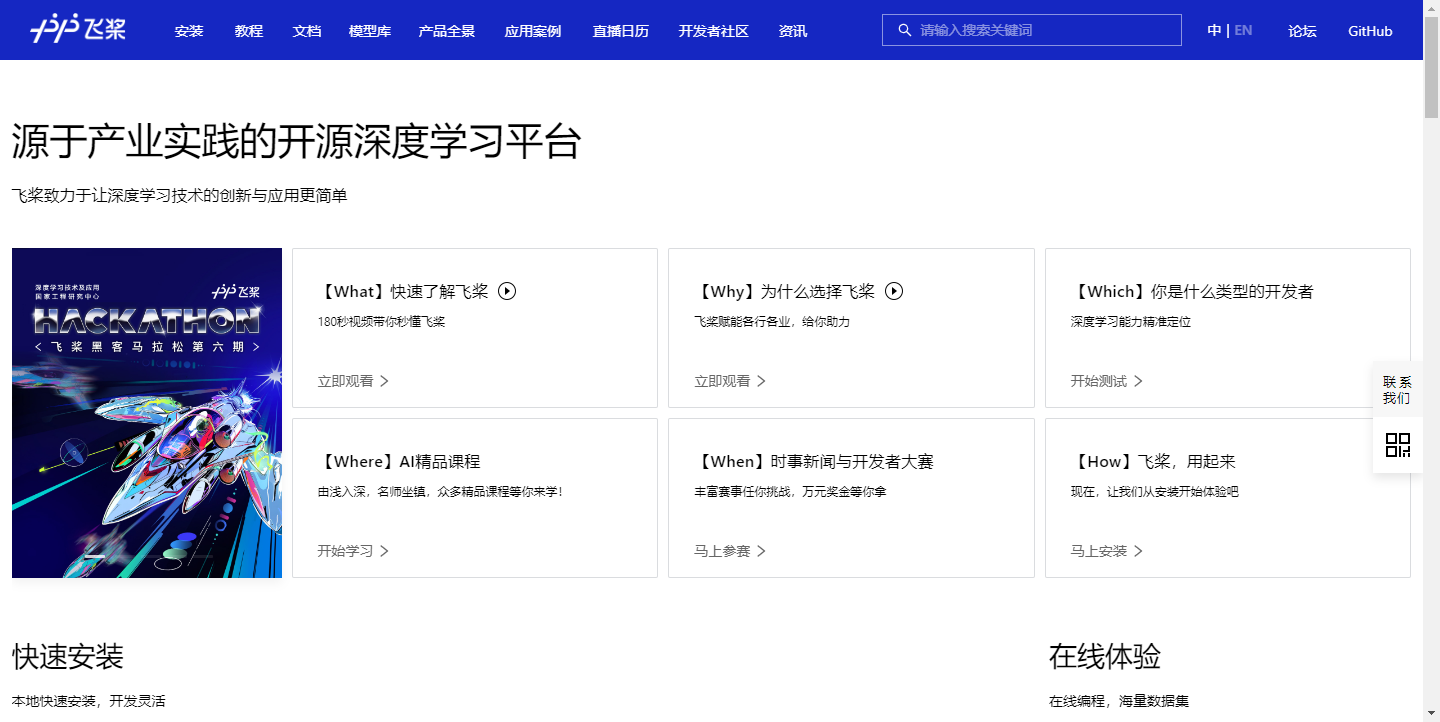
Task: Open the 论坛 link
Action: tap(1302, 31)
